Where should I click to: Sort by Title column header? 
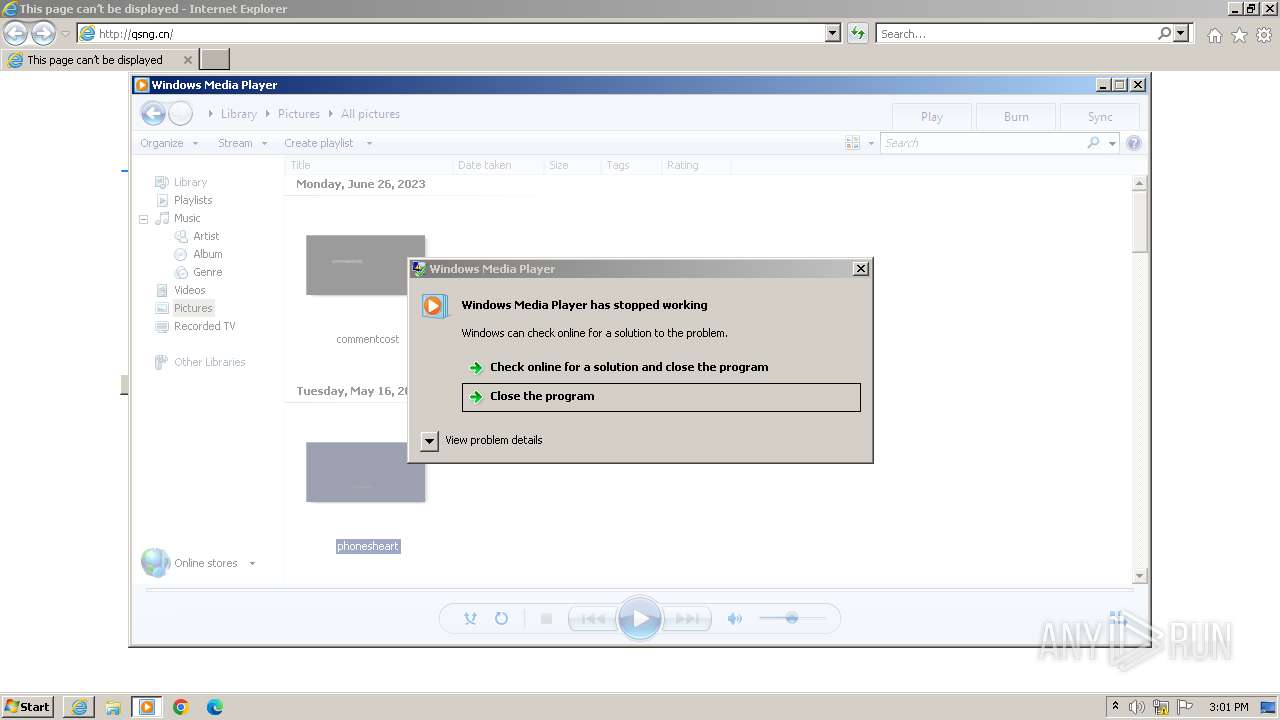[x=369, y=165]
